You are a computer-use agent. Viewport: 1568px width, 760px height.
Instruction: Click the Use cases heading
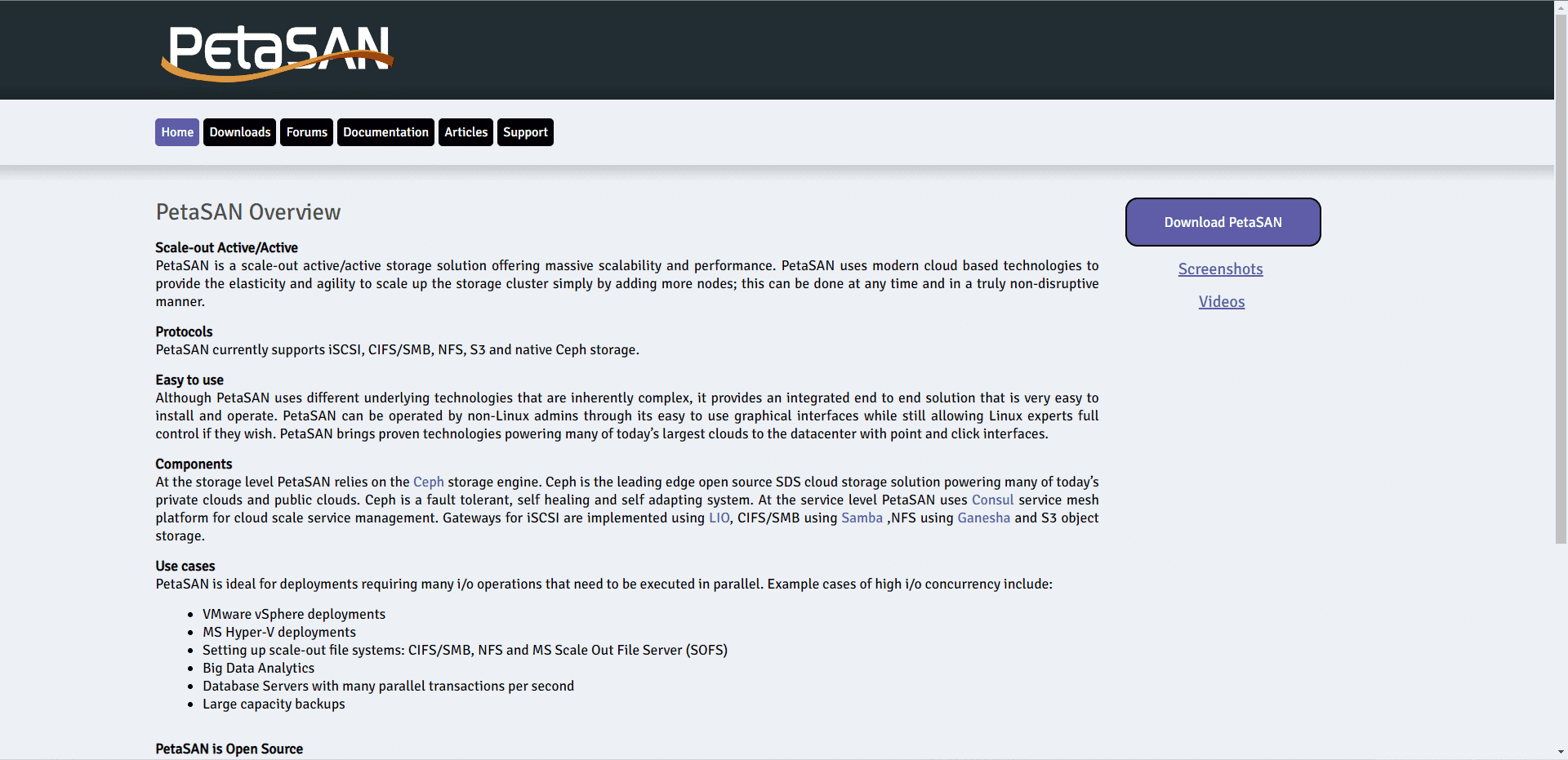(185, 566)
